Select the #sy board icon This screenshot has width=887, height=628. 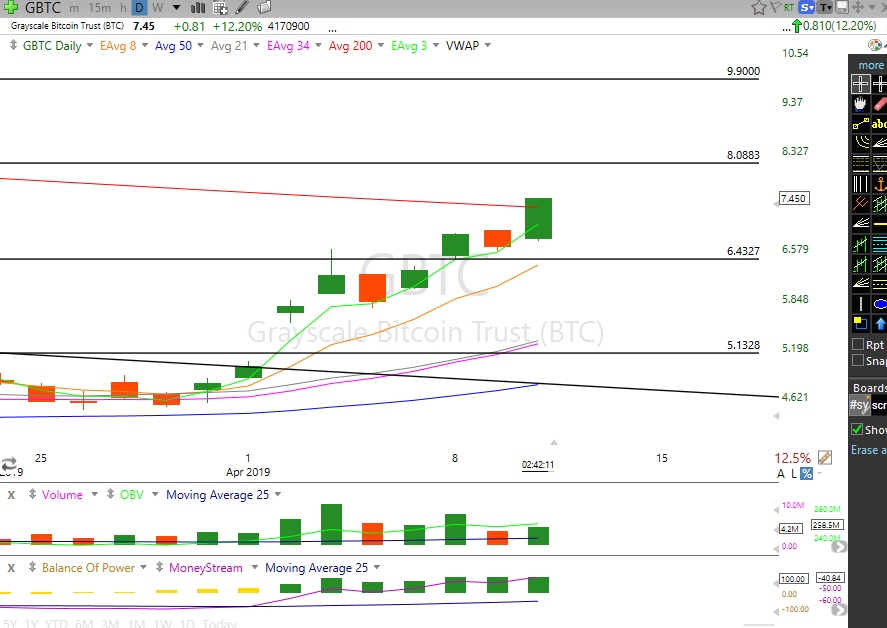(859, 405)
